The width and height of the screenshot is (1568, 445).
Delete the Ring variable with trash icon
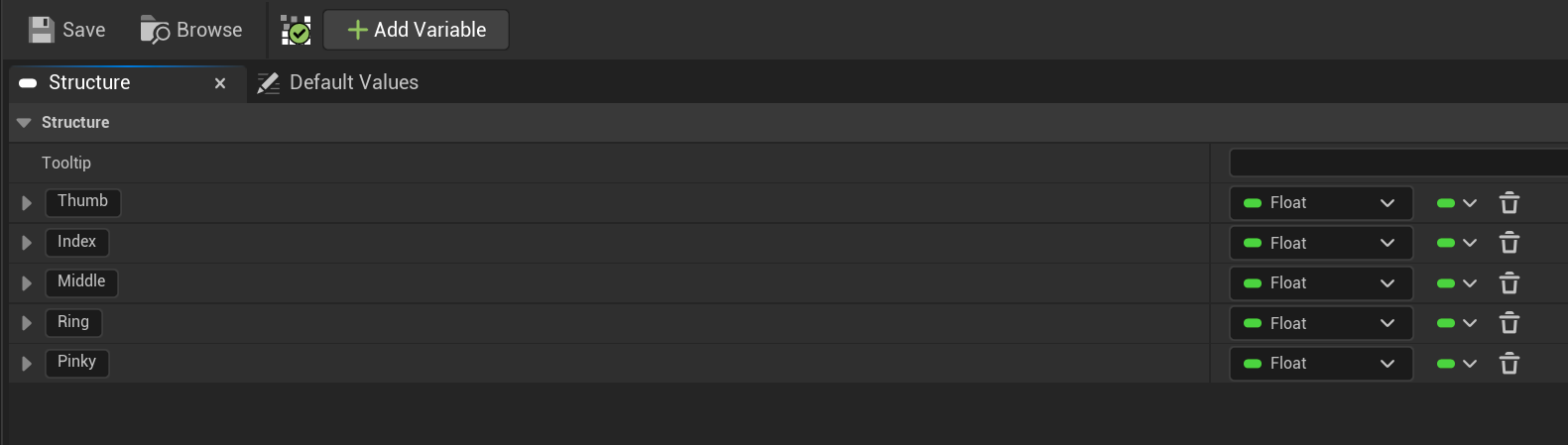(x=1508, y=323)
